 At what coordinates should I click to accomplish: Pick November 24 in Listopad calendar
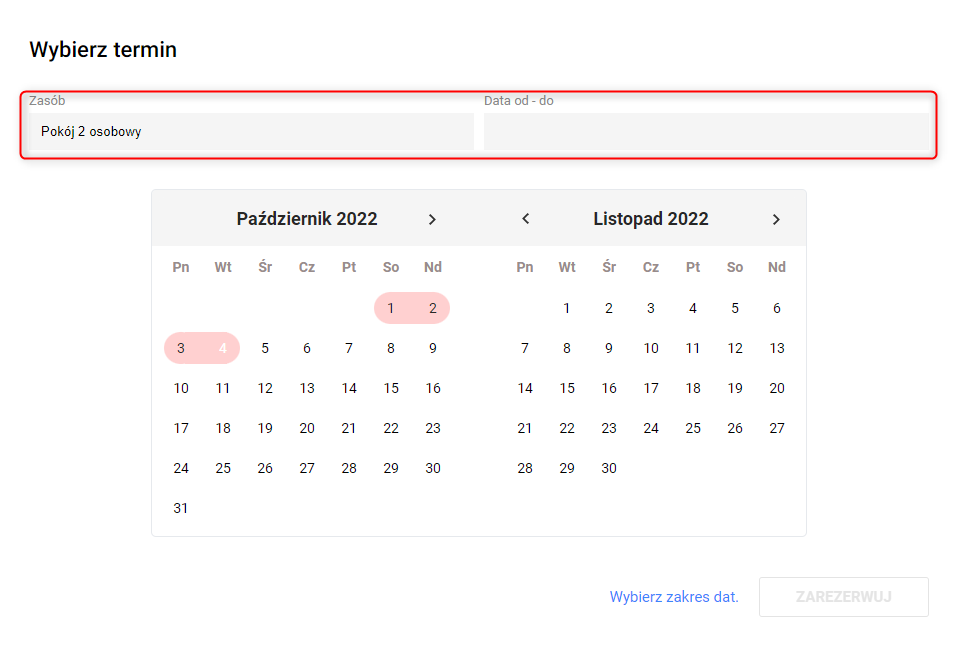click(651, 428)
